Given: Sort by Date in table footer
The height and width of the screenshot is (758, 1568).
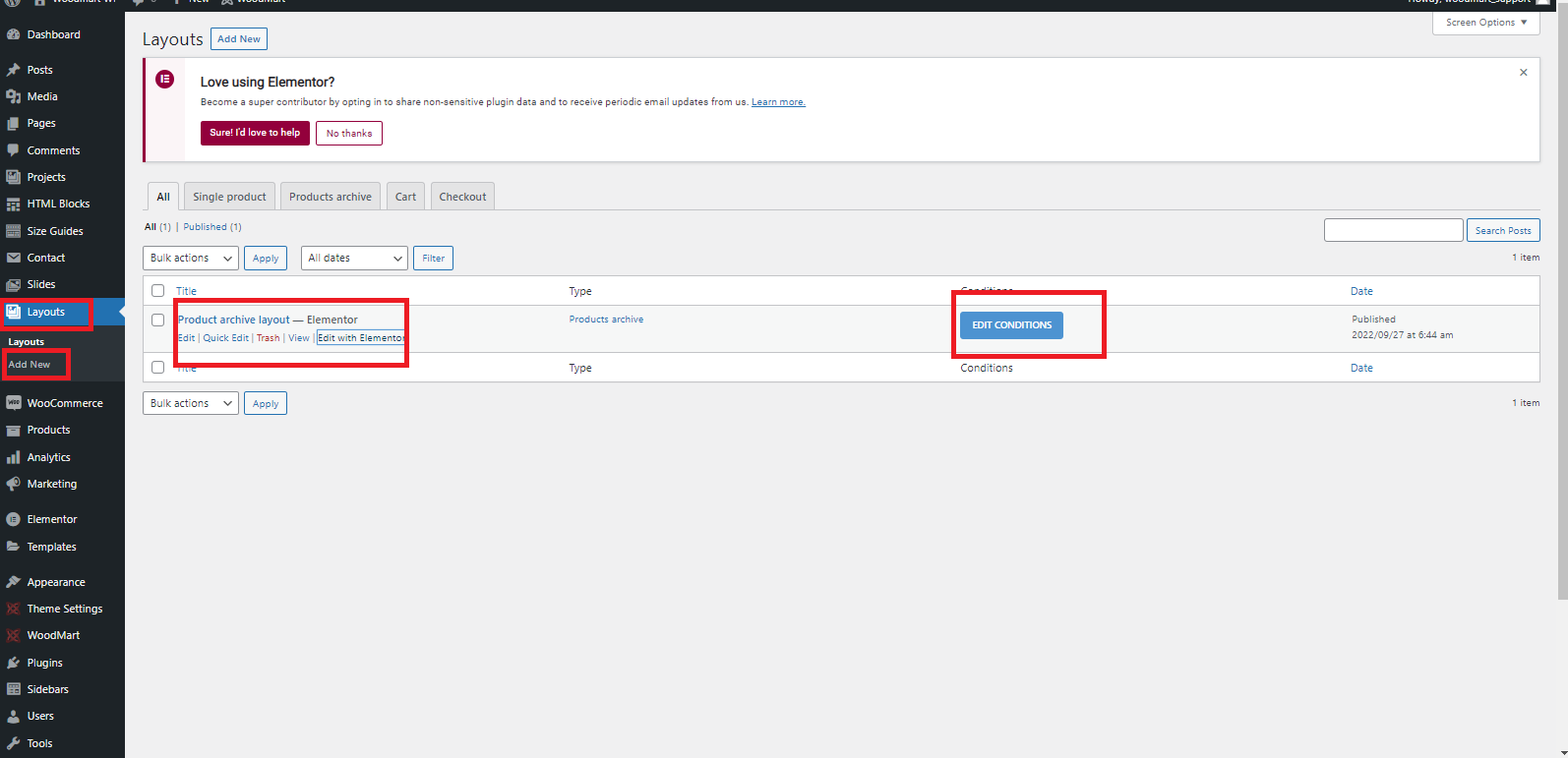Looking at the screenshot, I should pyautogui.click(x=1361, y=368).
